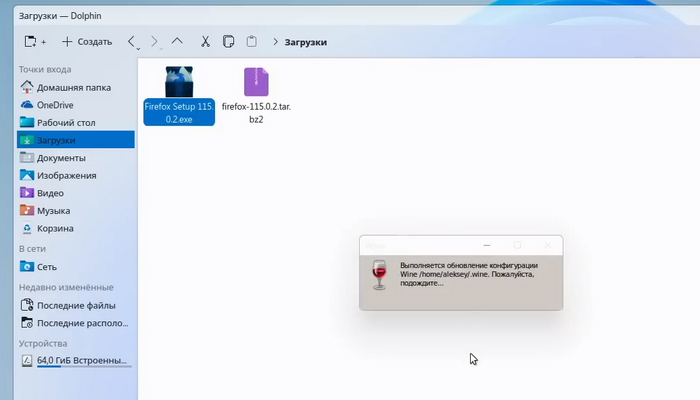Select Firefox Setup 115.0.2.exe file icon
This screenshot has height=400, width=700.
pos(179,82)
